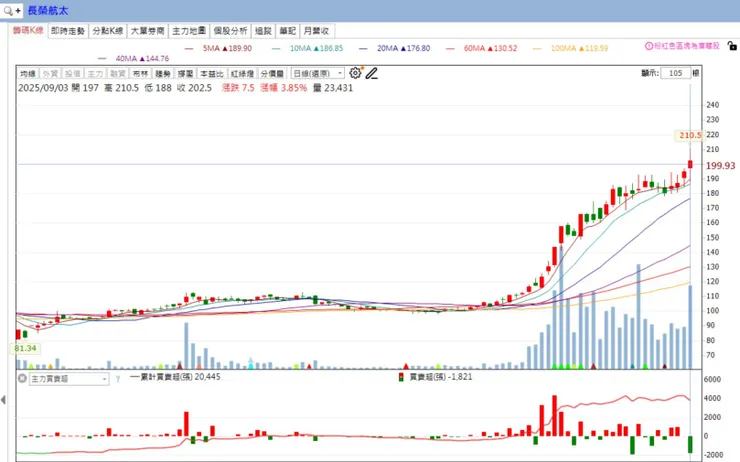740x462 pixels.
Task: Click the 210.5 high price label
Action: point(690,135)
